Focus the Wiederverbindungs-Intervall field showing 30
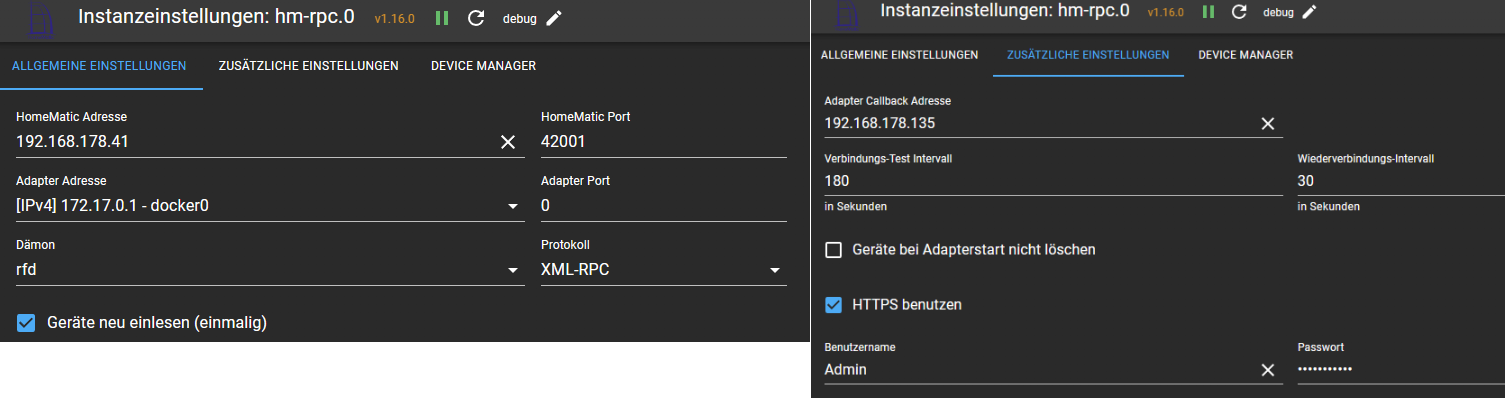 click(x=1401, y=181)
